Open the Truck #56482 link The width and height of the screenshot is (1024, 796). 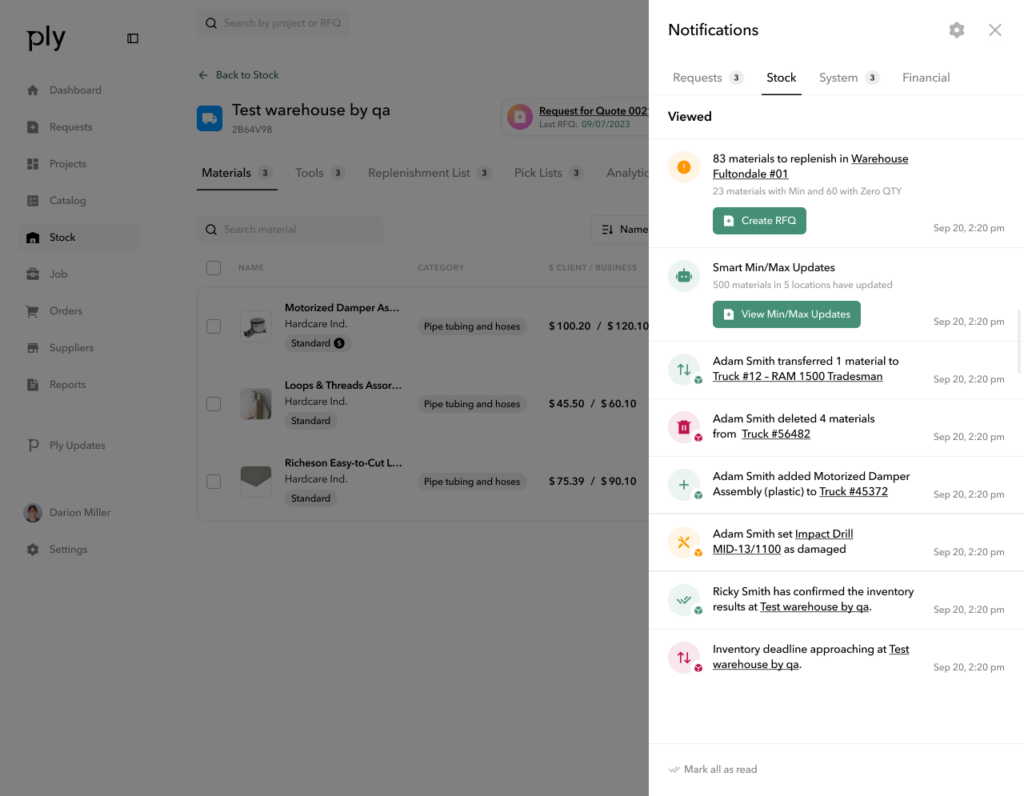(776, 434)
